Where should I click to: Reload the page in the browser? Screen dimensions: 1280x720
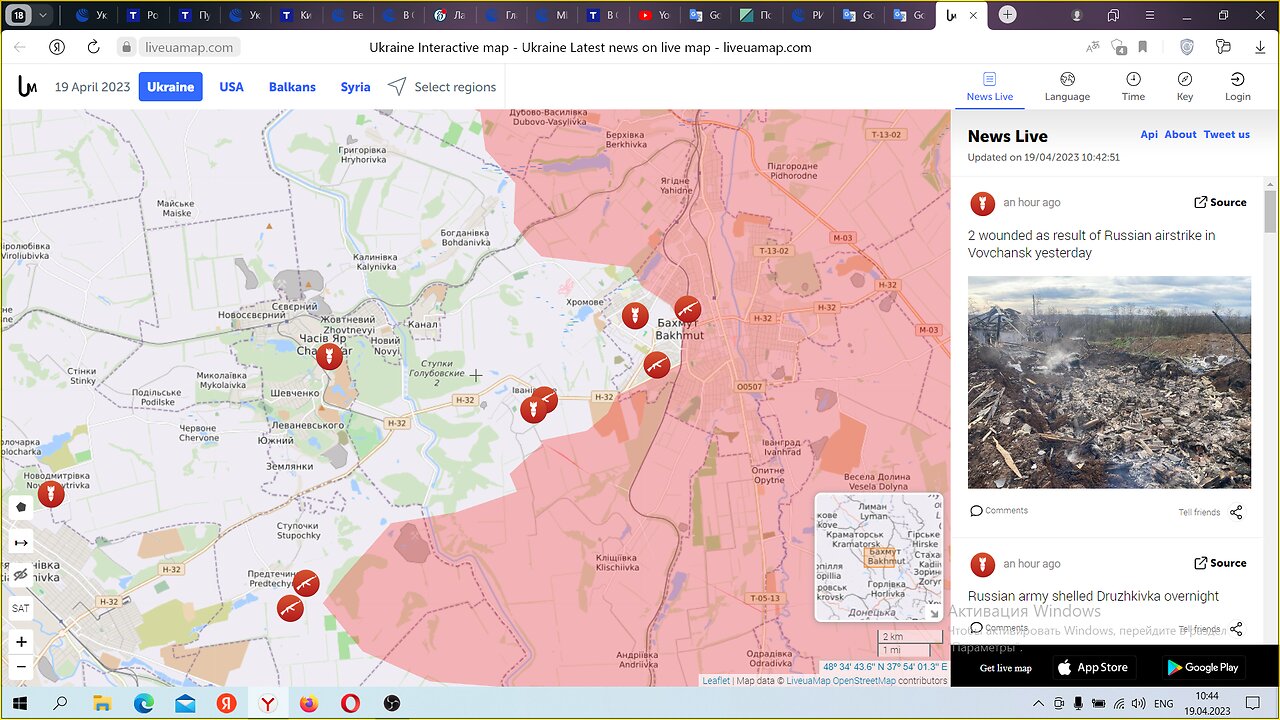[x=93, y=47]
